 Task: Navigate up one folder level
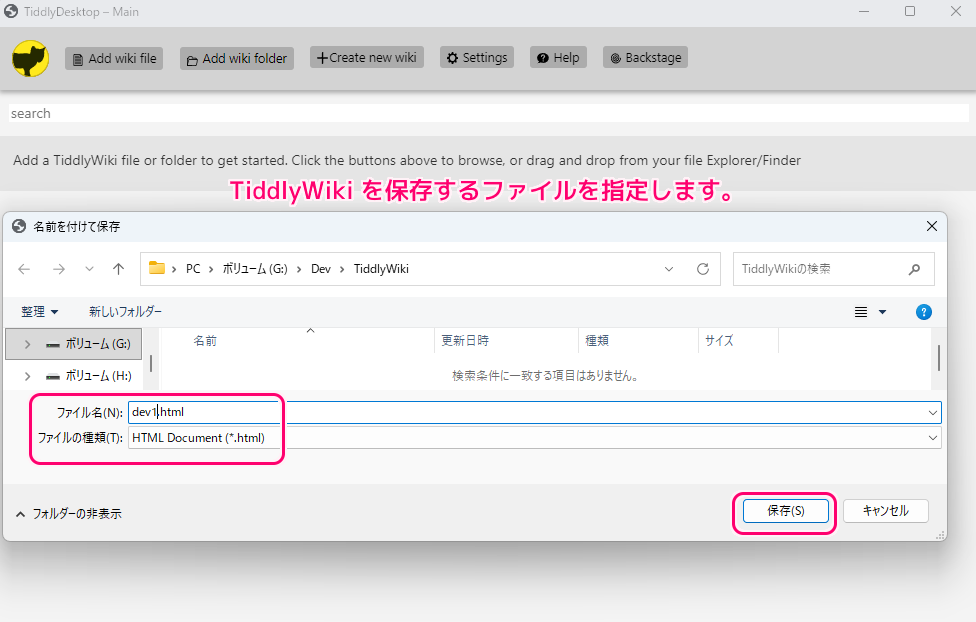(x=118, y=268)
